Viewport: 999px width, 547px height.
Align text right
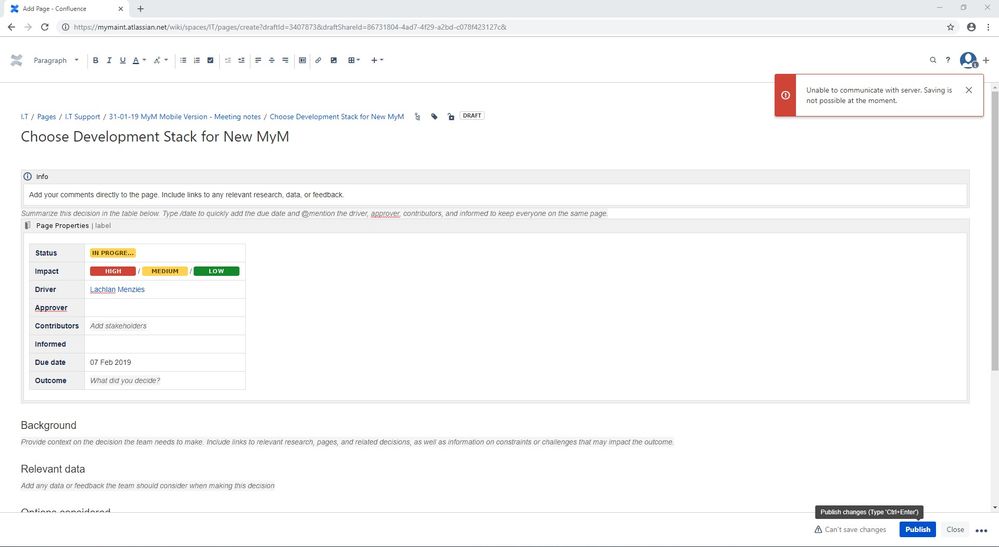tap(285, 60)
